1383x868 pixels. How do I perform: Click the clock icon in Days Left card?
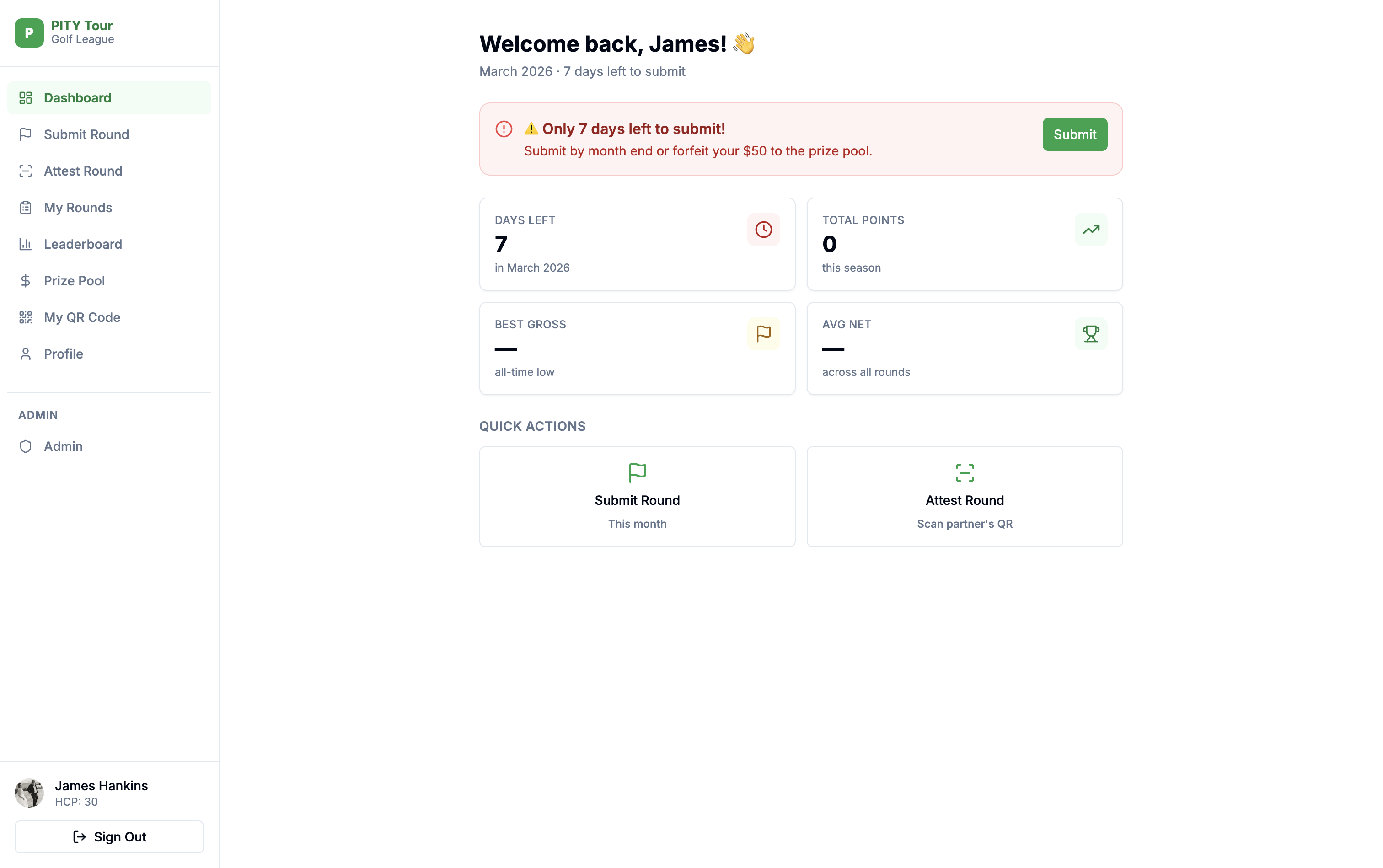coord(763,230)
